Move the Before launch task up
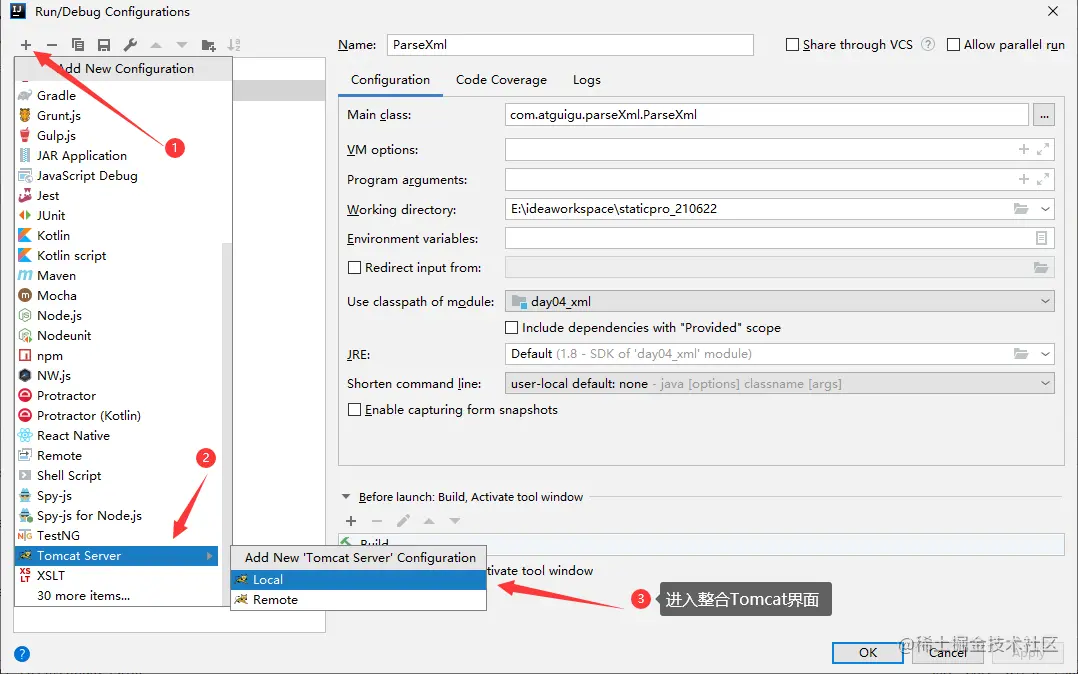Viewport: 1078px width, 674px height. point(429,521)
